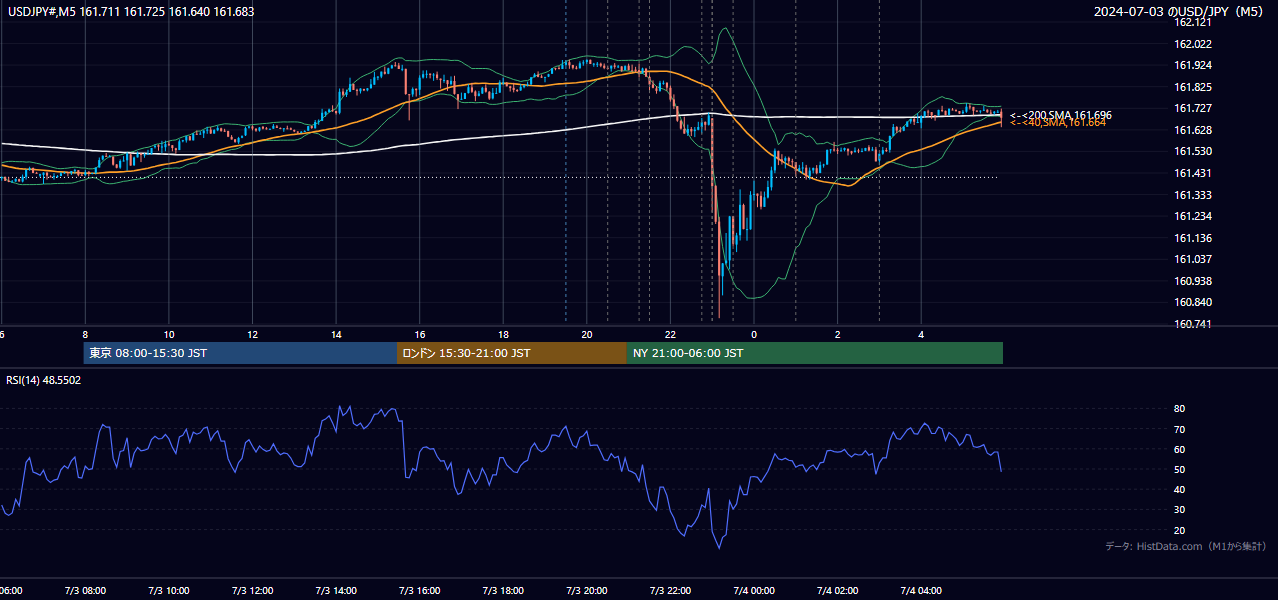This screenshot has height=600, width=1278.
Task: Click price axis value 161.136
Action: (1192, 238)
